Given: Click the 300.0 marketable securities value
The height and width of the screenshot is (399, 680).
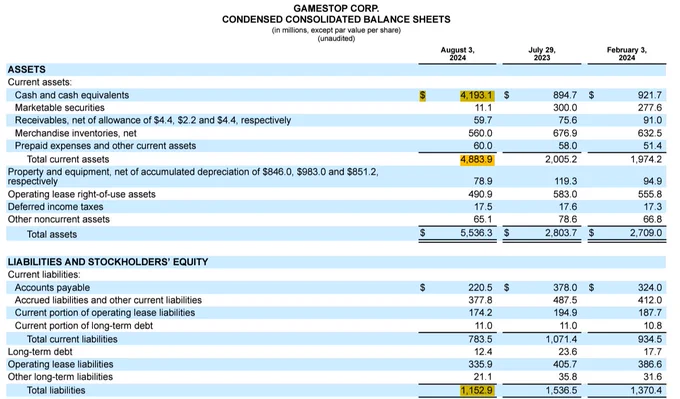Looking at the screenshot, I should [x=565, y=108].
